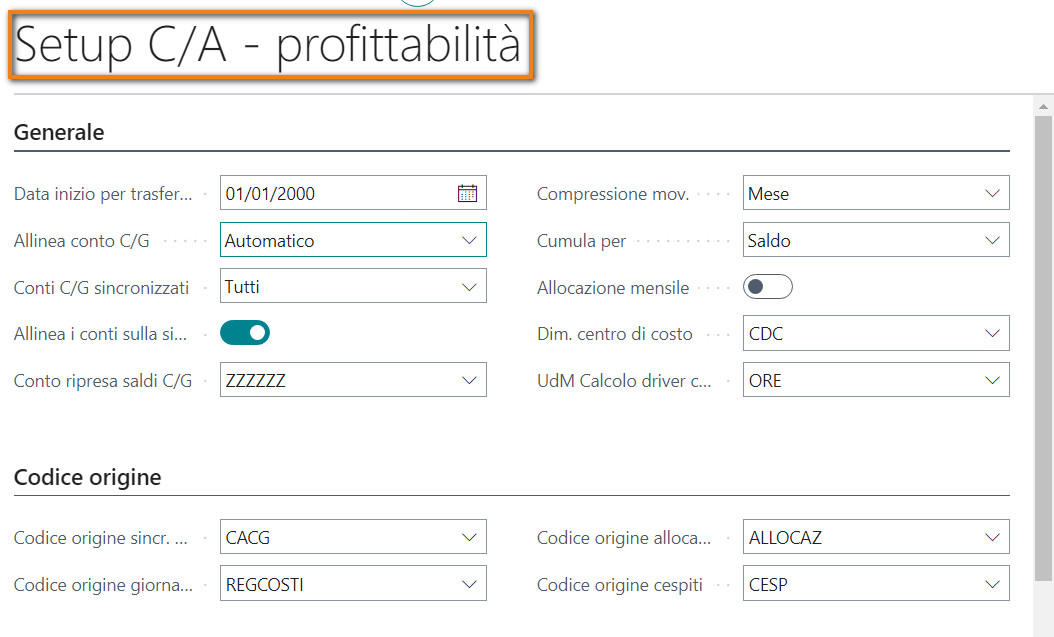Collapse the Generale section header
This screenshot has height=637, width=1054.
click(x=59, y=132)
